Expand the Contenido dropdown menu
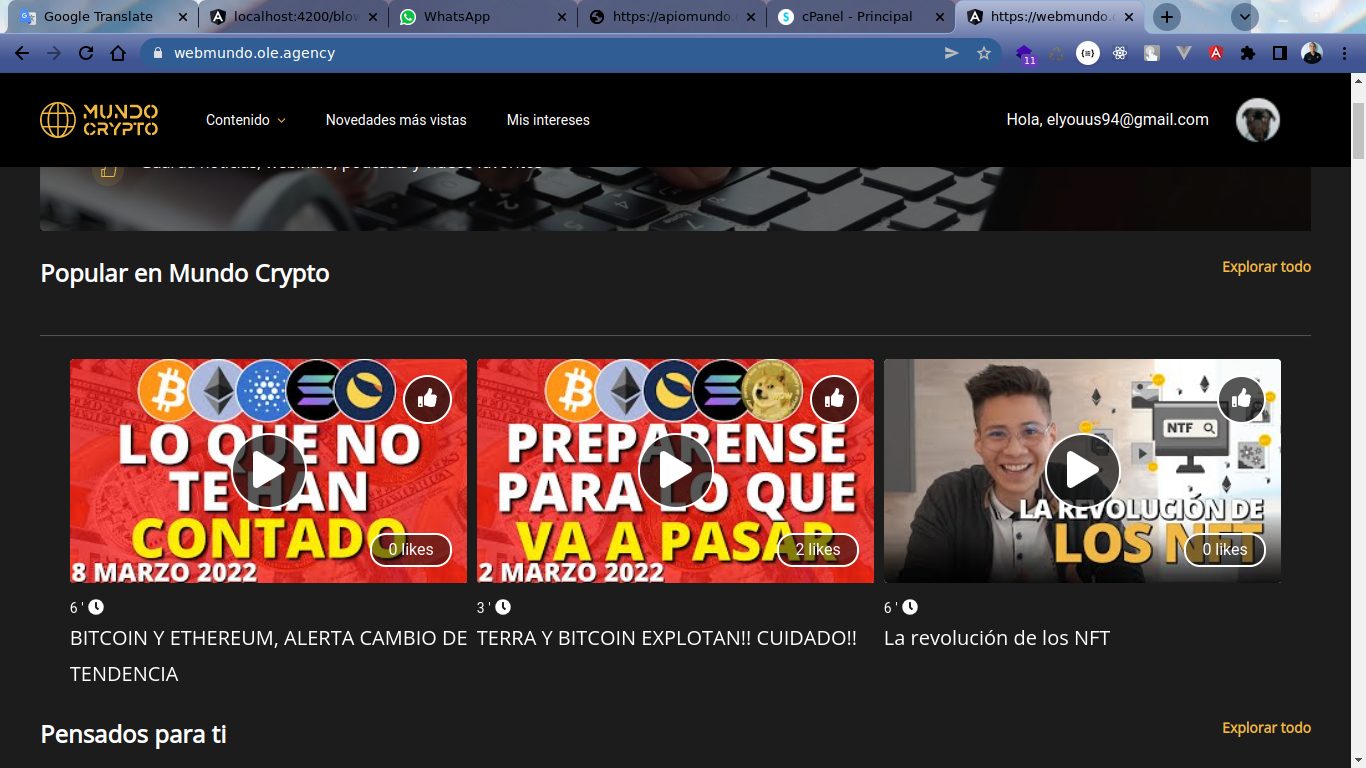1366x768 pixels. (246, 119)
